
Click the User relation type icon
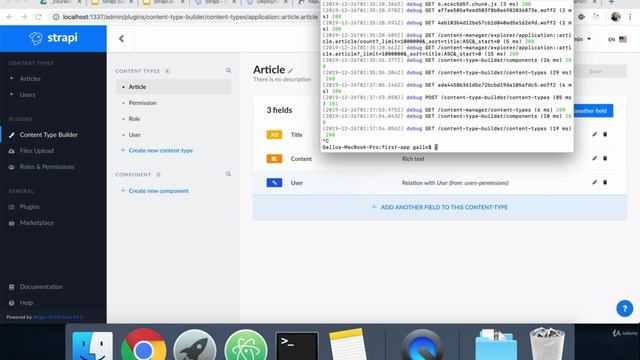click(274, 183)
